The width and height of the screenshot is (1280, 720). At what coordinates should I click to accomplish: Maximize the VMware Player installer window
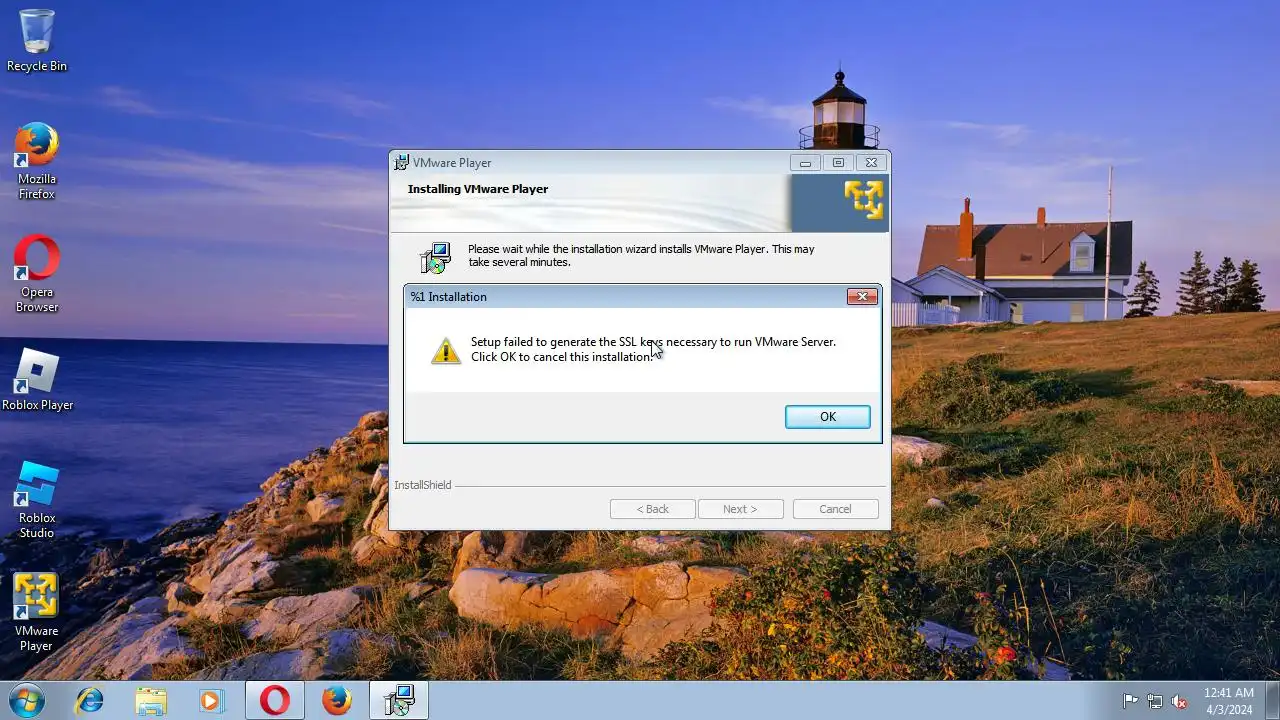(x=838, y=162)
